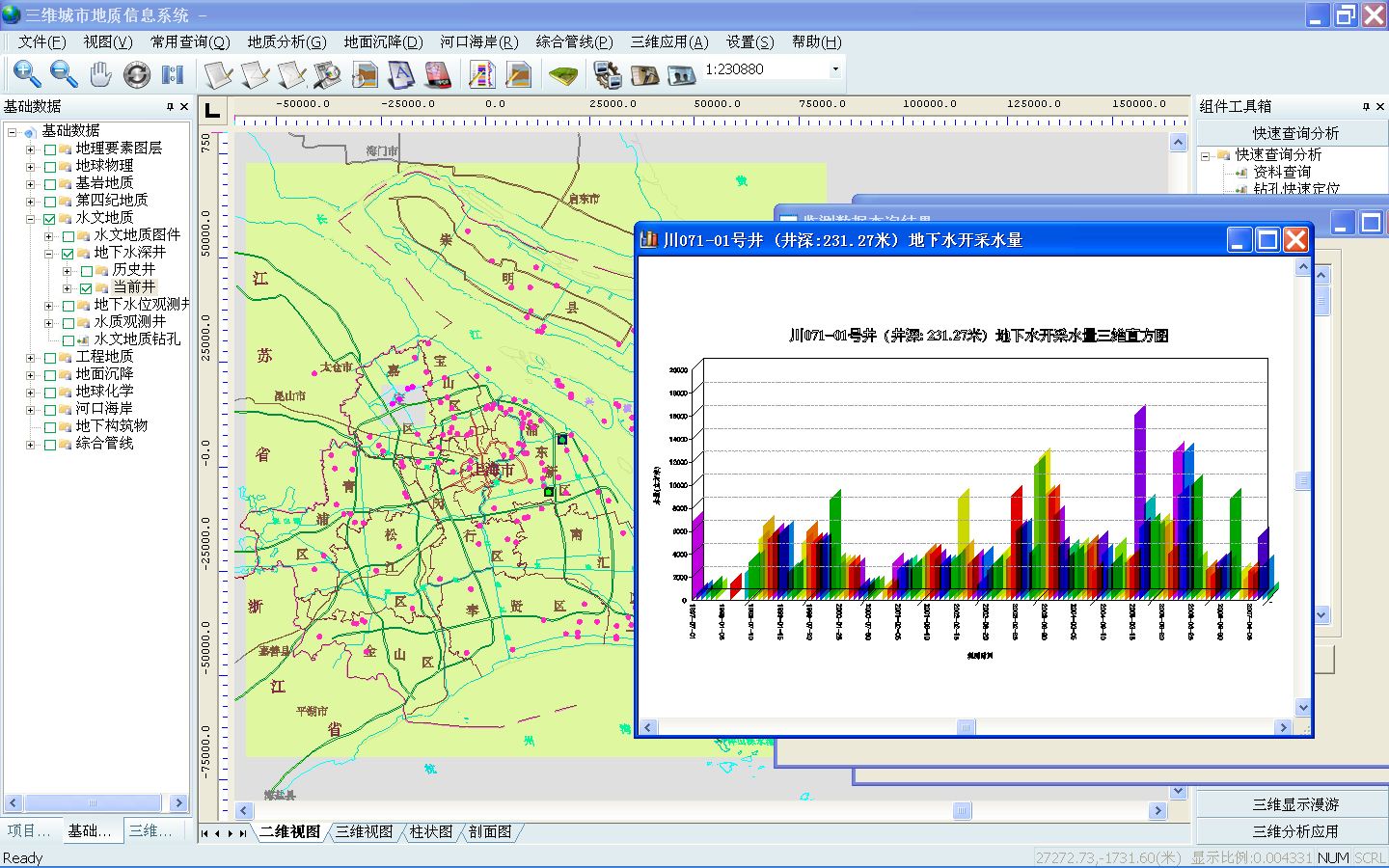Click the geological layers document icon

pos(365,74)
